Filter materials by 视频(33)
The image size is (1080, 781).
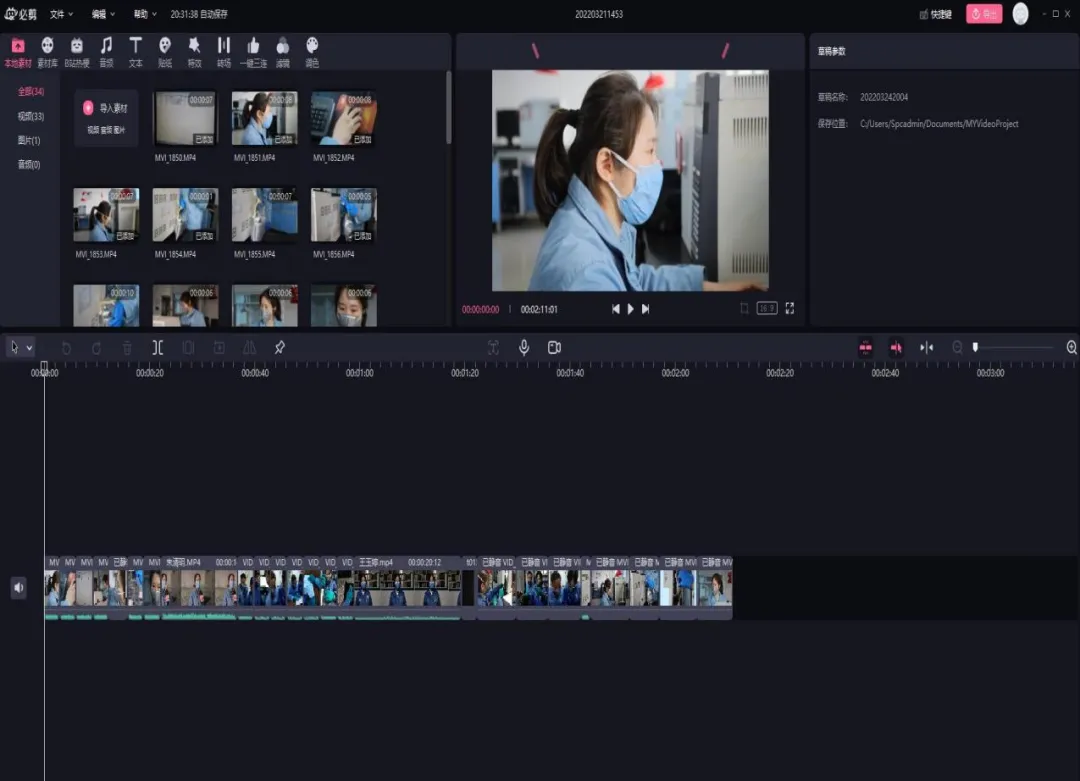tap(30, 116)
